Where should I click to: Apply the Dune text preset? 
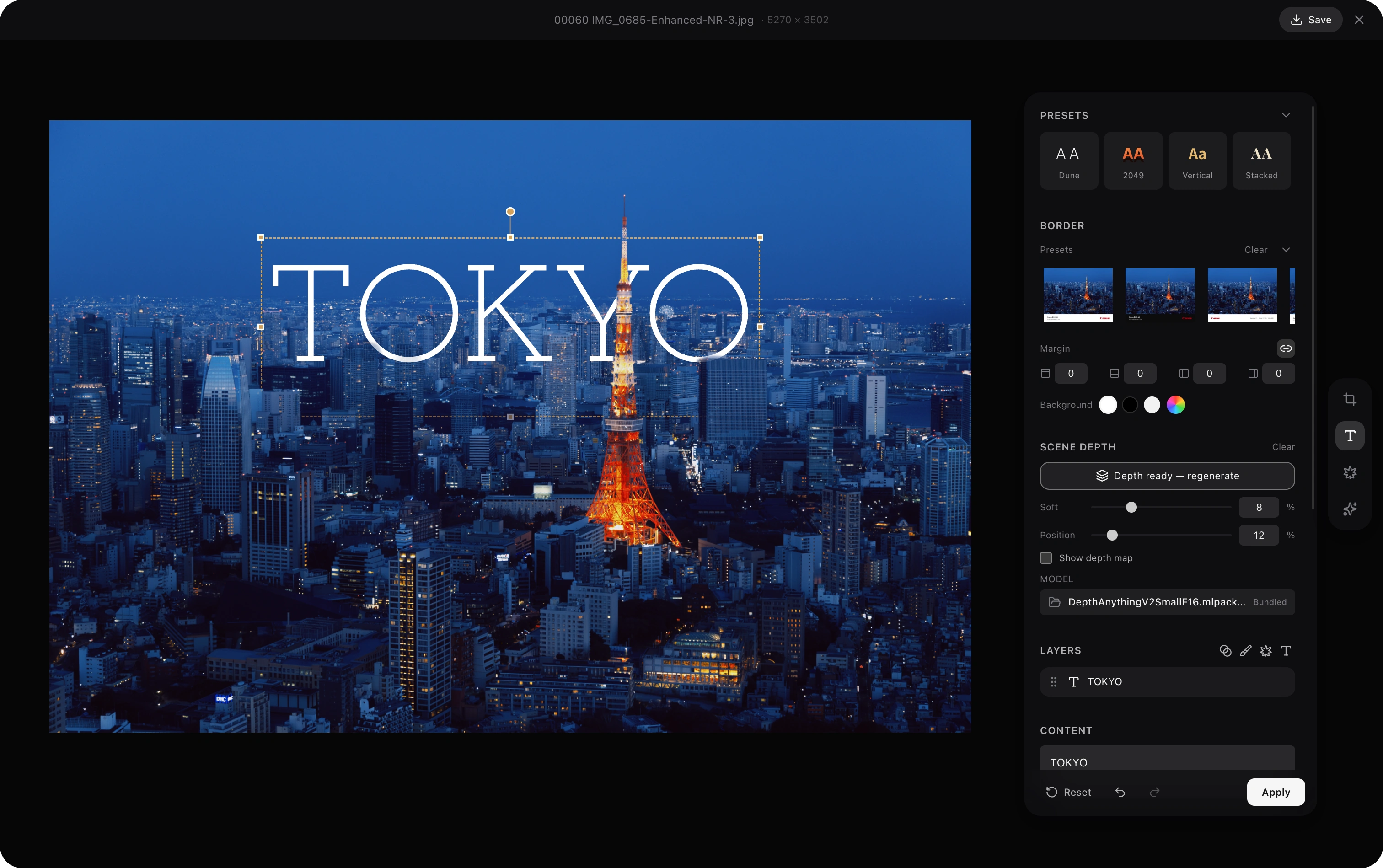1069,161
